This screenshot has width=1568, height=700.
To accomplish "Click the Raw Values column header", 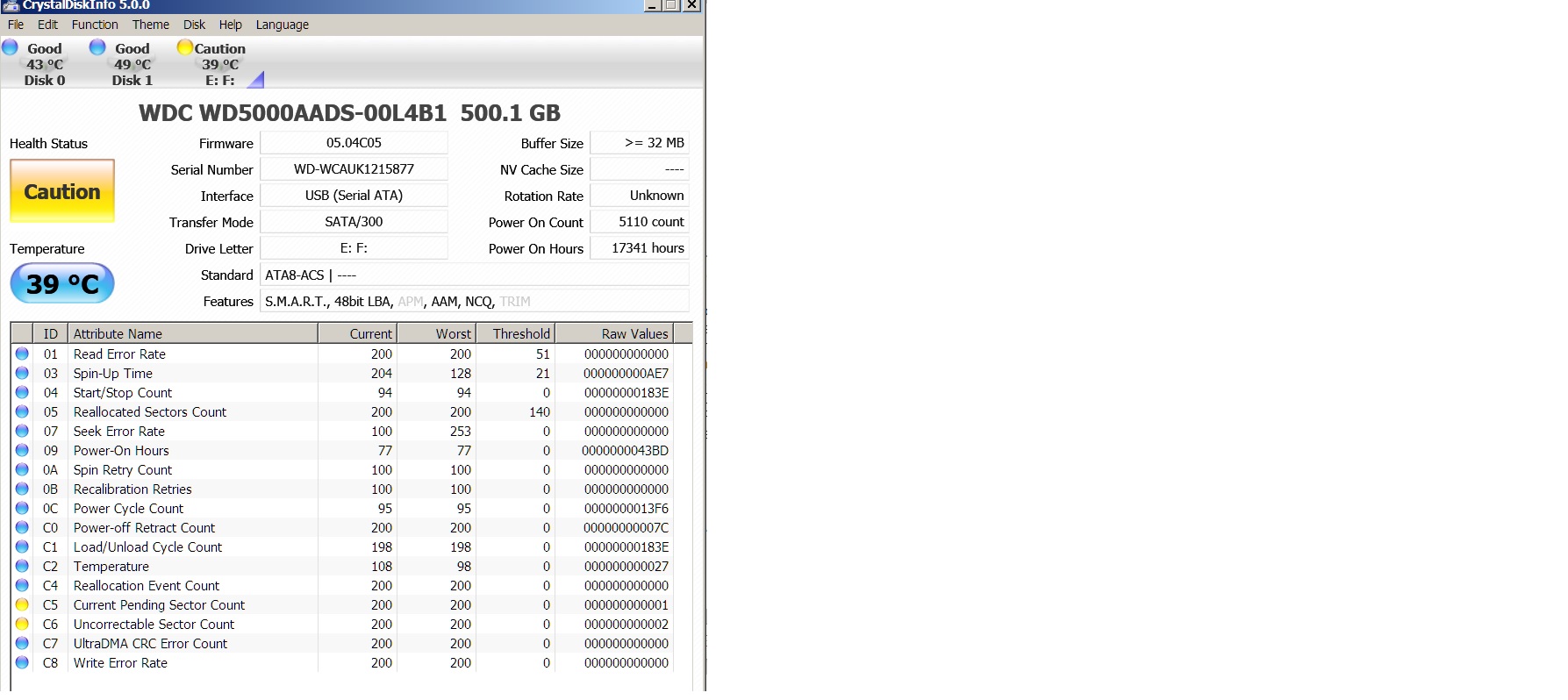I will (x=614, y=333).
